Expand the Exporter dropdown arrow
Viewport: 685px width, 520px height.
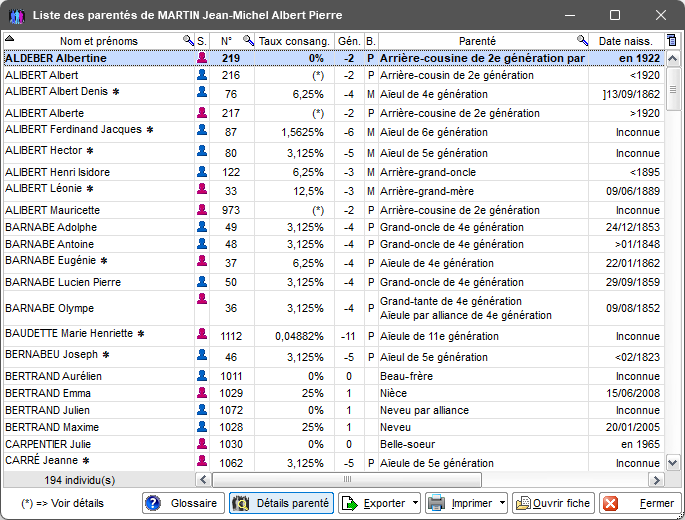click(413, 503)
